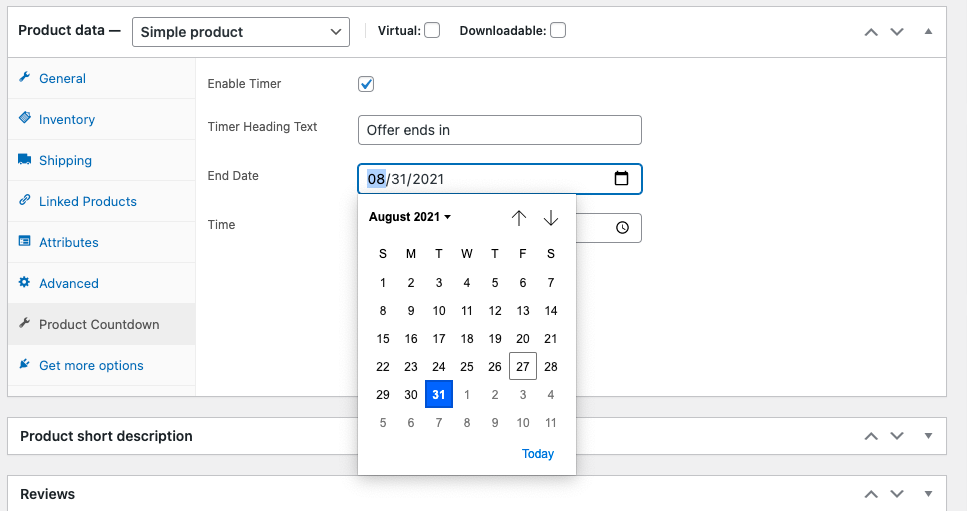Image resolution: width=967 pixels, height=511 pixels.
Task: Click the Today link in calendar
Action: click(x=538, y=454)
